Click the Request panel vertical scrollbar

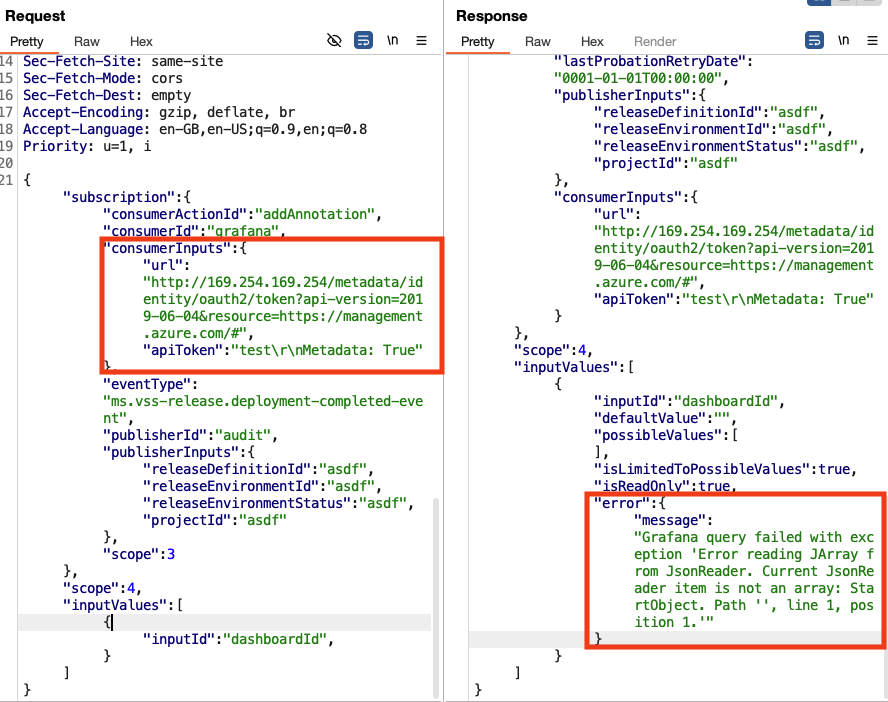435,590
